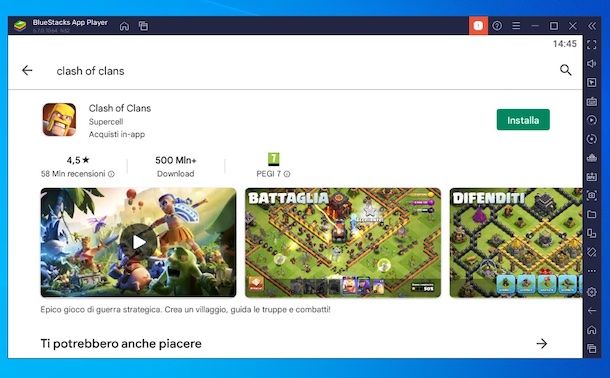Click the volume speaker icon in the sidebar
The width and height of the screenshot is (610, 378).
point(592,63)
